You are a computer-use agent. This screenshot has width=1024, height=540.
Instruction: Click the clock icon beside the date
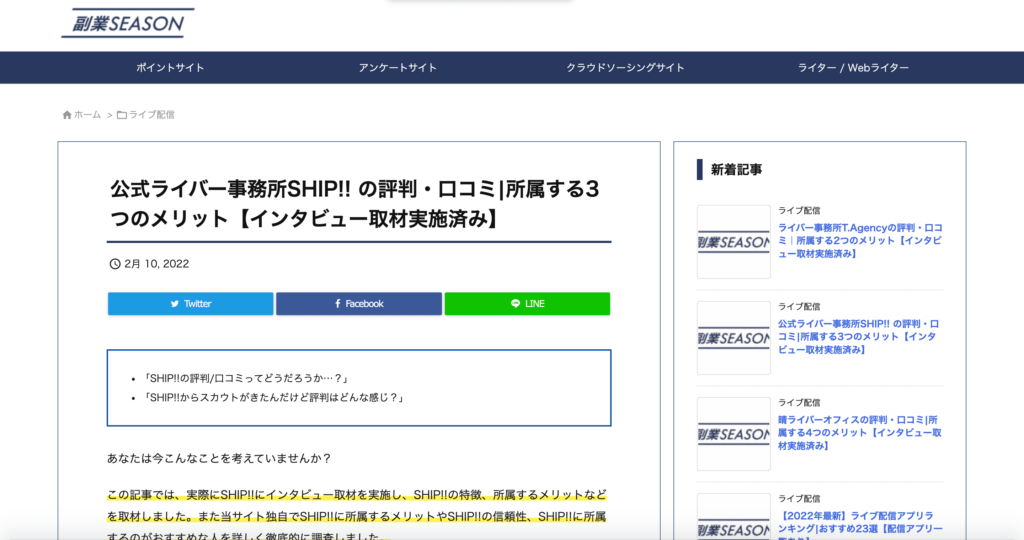tap(115, 264)
